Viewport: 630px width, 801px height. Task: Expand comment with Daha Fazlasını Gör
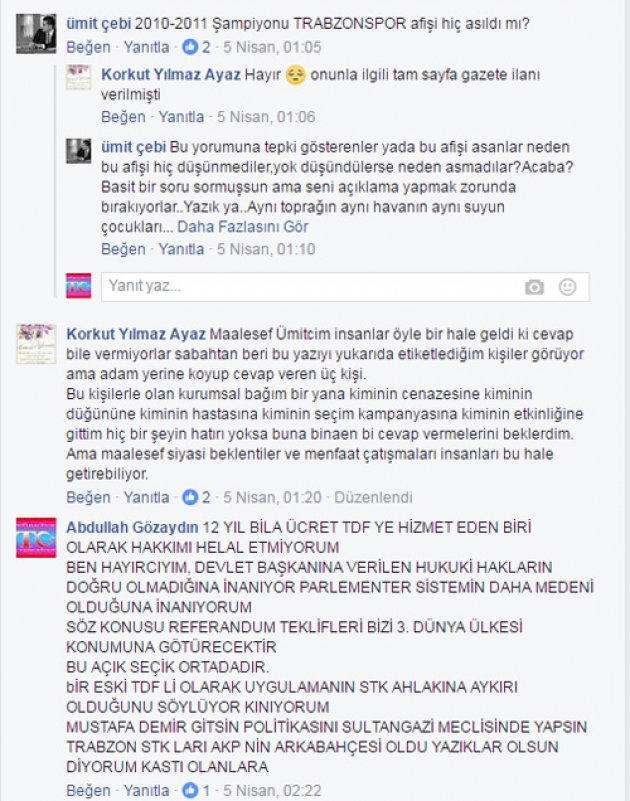tap(243, 227)
